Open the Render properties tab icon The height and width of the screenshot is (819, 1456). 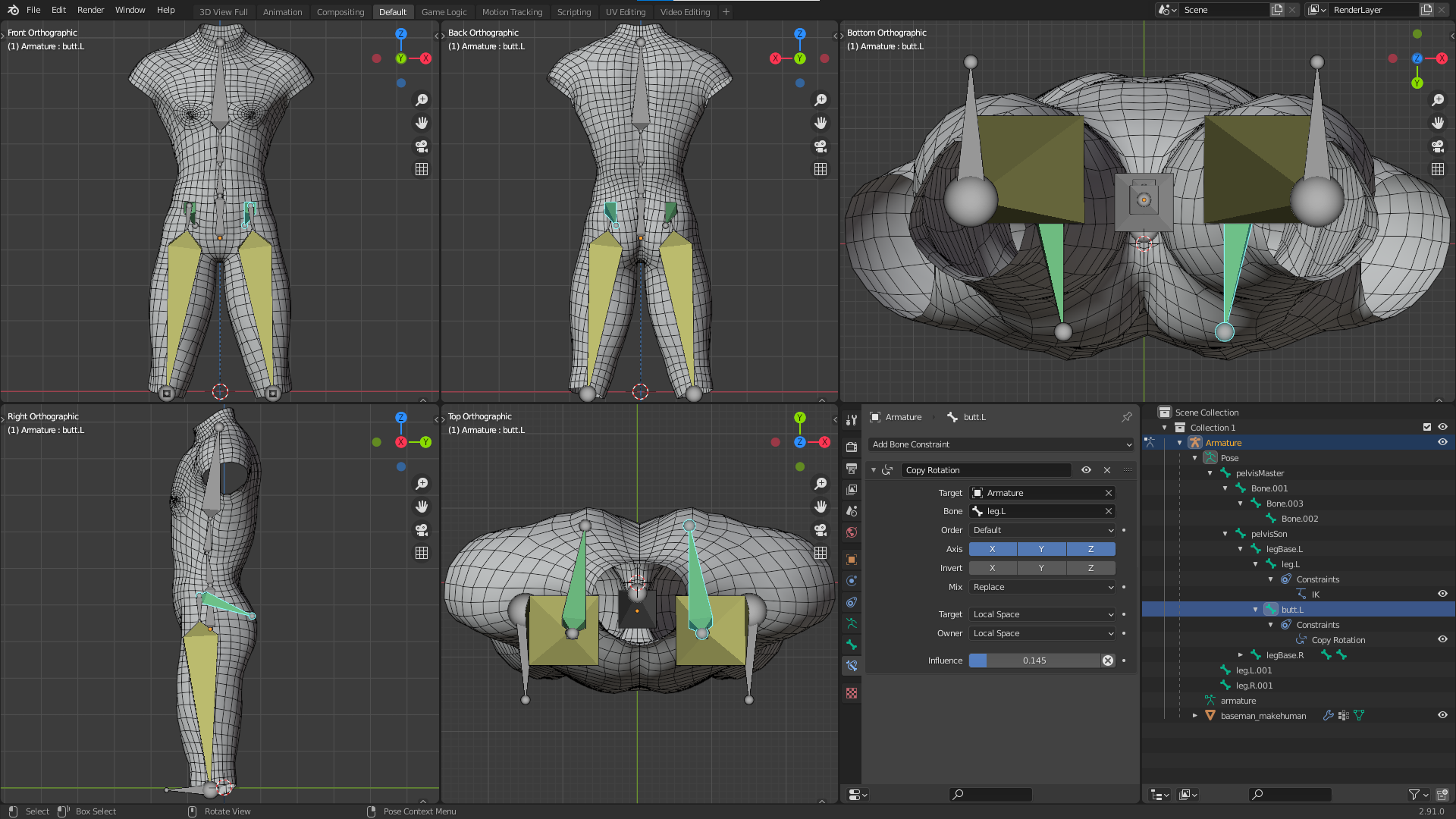[852, 447]
